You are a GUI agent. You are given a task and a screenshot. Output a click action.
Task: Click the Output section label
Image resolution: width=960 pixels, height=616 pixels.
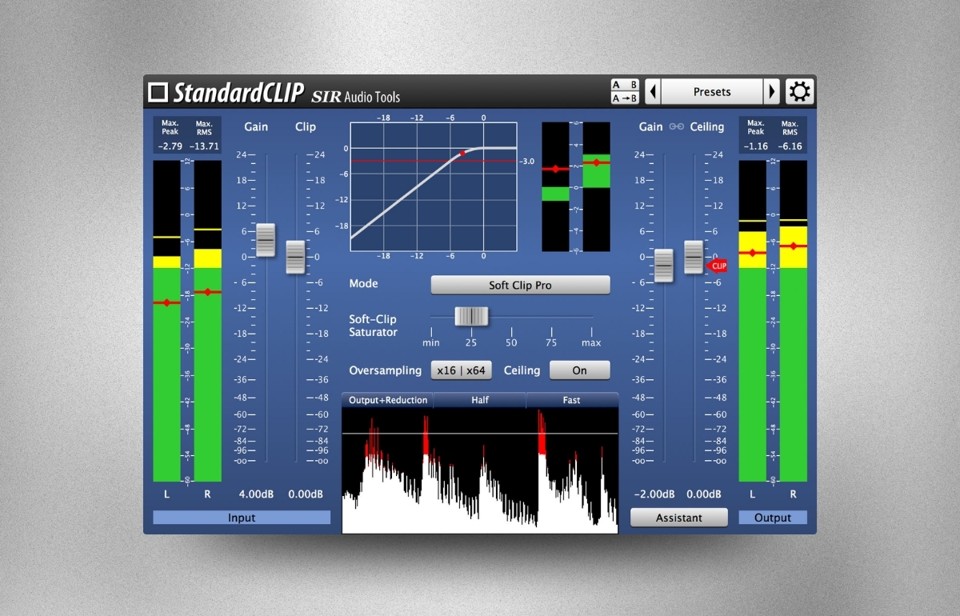(x=773, y=517)
